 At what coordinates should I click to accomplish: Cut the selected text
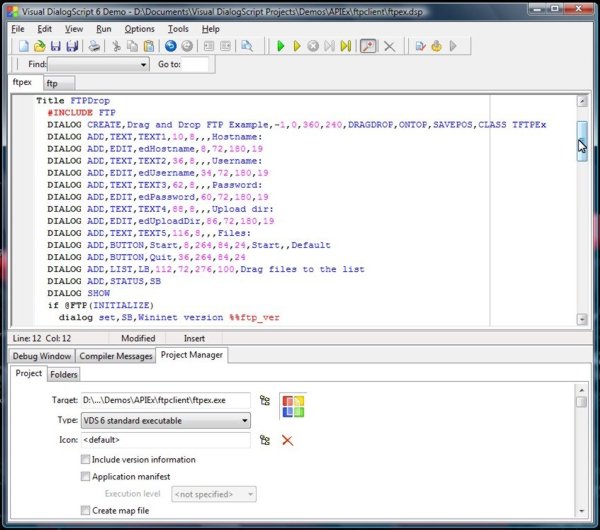coord(116,46)
